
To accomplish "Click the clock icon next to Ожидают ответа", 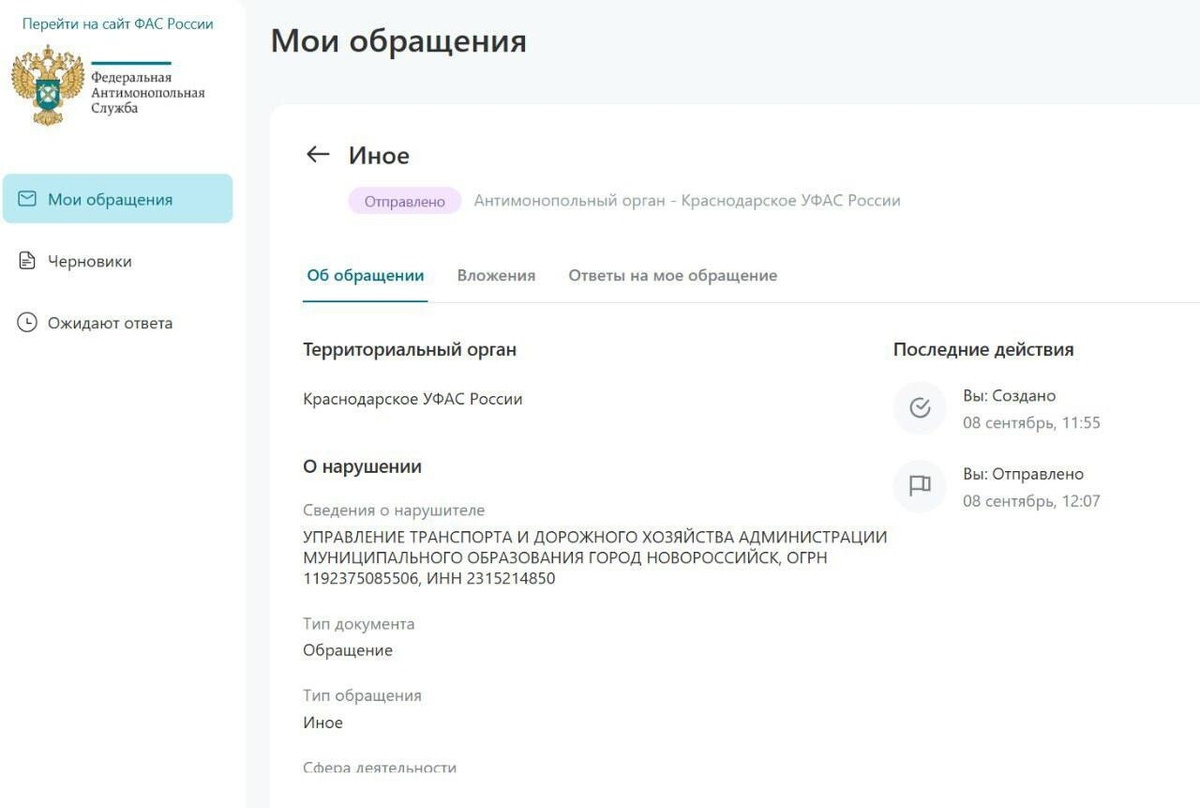I will pyautogui.click(x=28, y=323).
